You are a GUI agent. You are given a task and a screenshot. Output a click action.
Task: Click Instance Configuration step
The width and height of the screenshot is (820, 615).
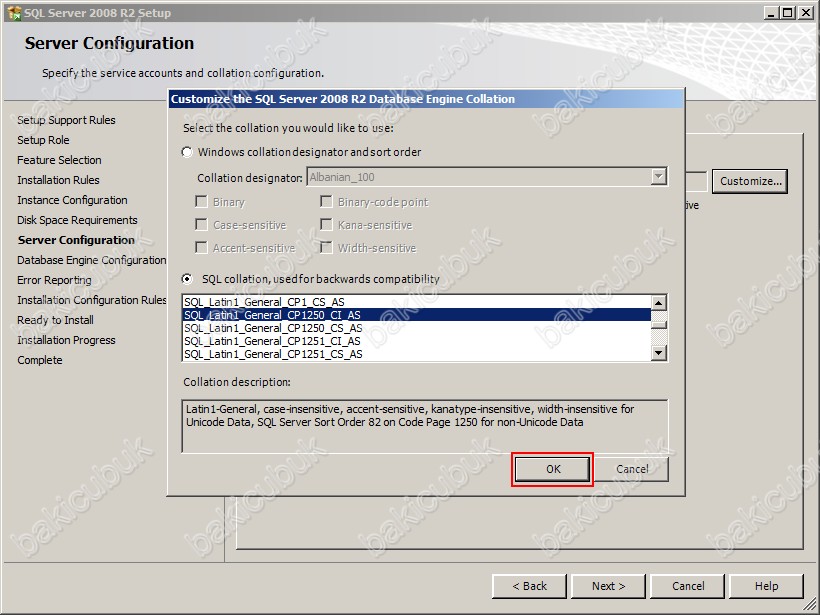point(72,200)
